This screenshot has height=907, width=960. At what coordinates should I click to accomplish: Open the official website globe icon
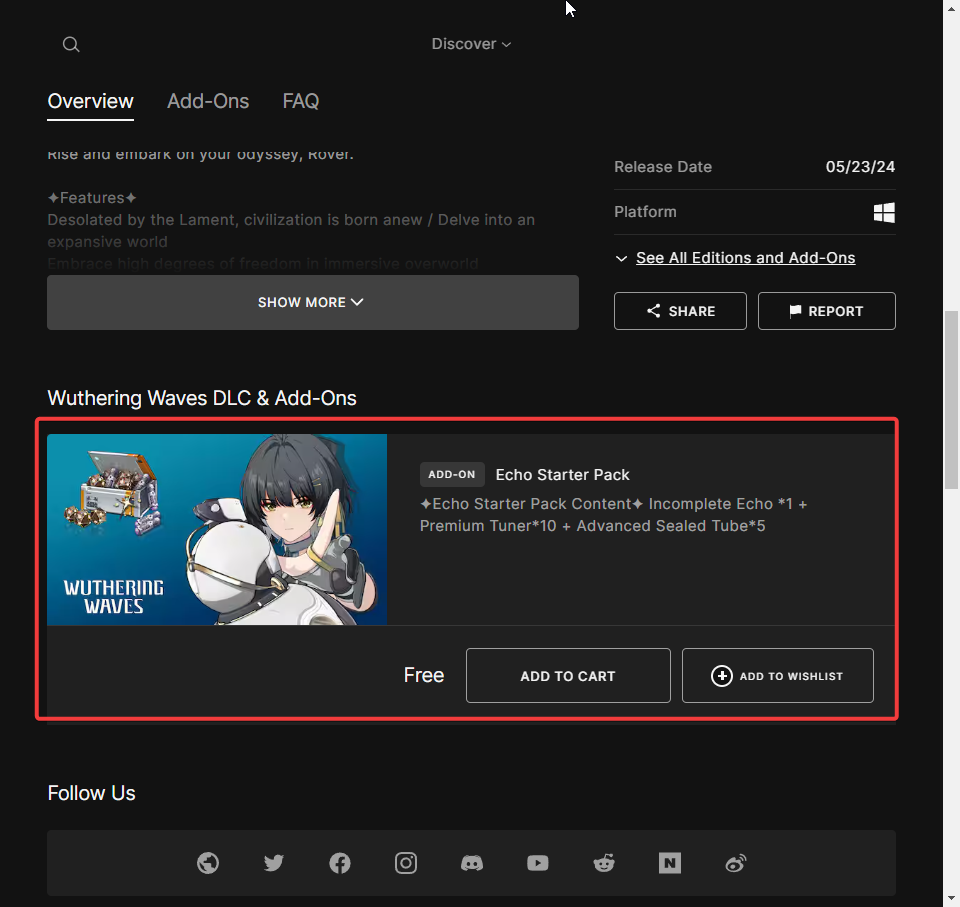(x=207, y=863)
